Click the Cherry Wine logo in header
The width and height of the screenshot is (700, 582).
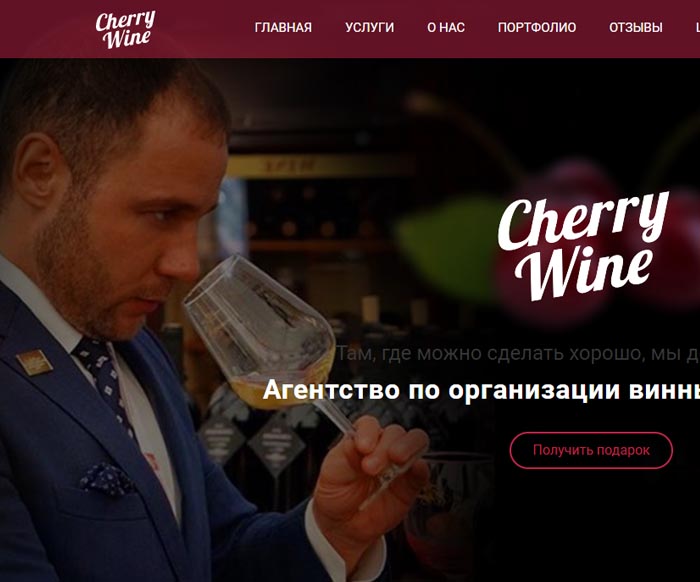[x=125, y=29]
